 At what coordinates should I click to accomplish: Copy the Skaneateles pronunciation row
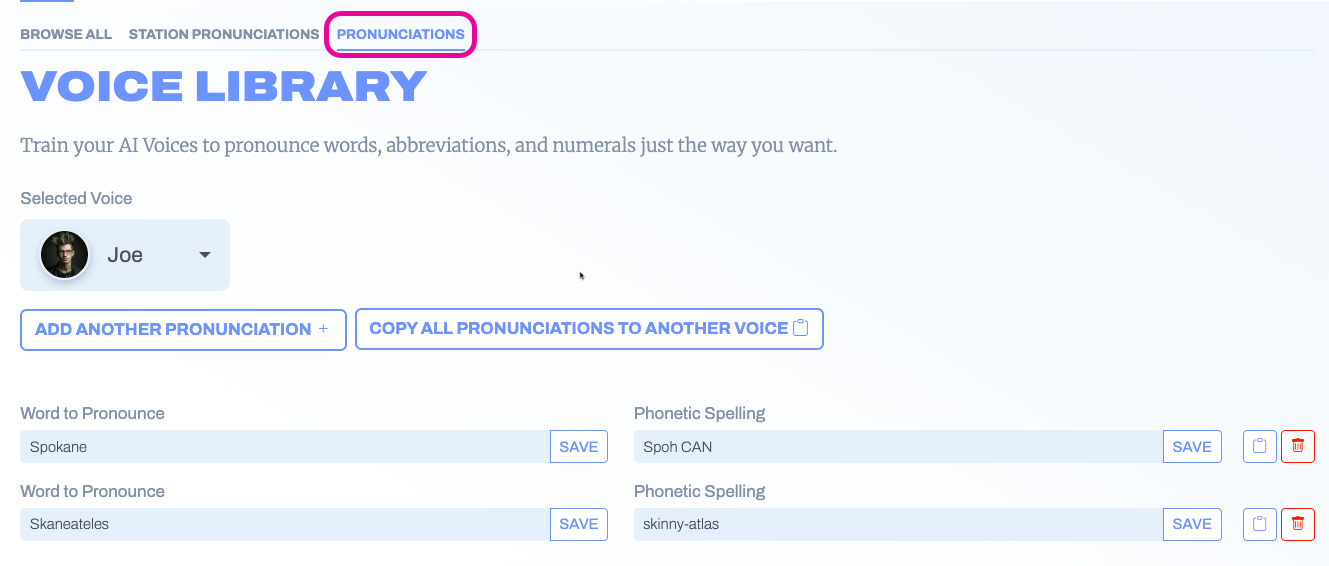[1259, 524]
